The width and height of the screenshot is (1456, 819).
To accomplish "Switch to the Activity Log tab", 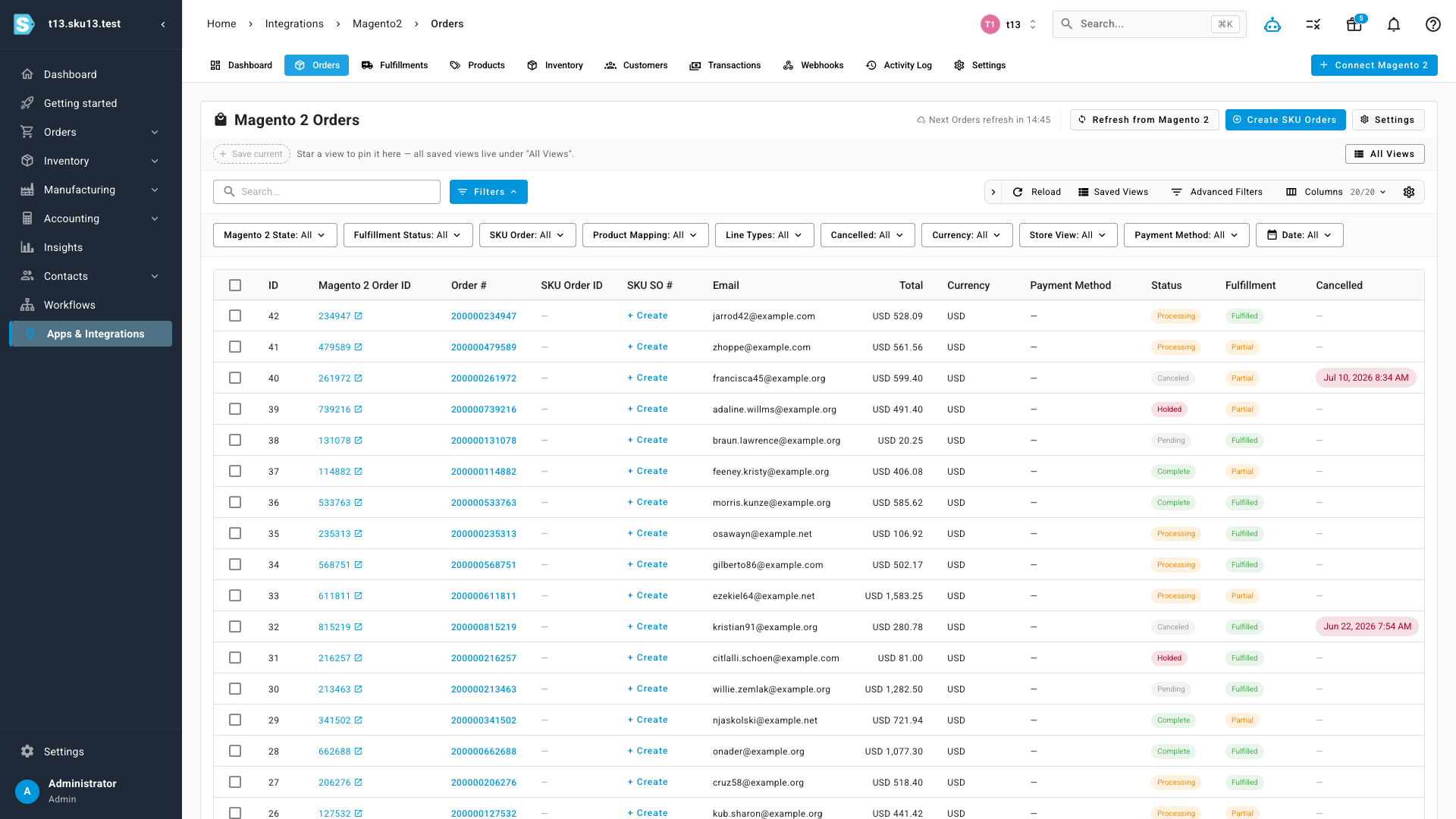I will point(899,65).
